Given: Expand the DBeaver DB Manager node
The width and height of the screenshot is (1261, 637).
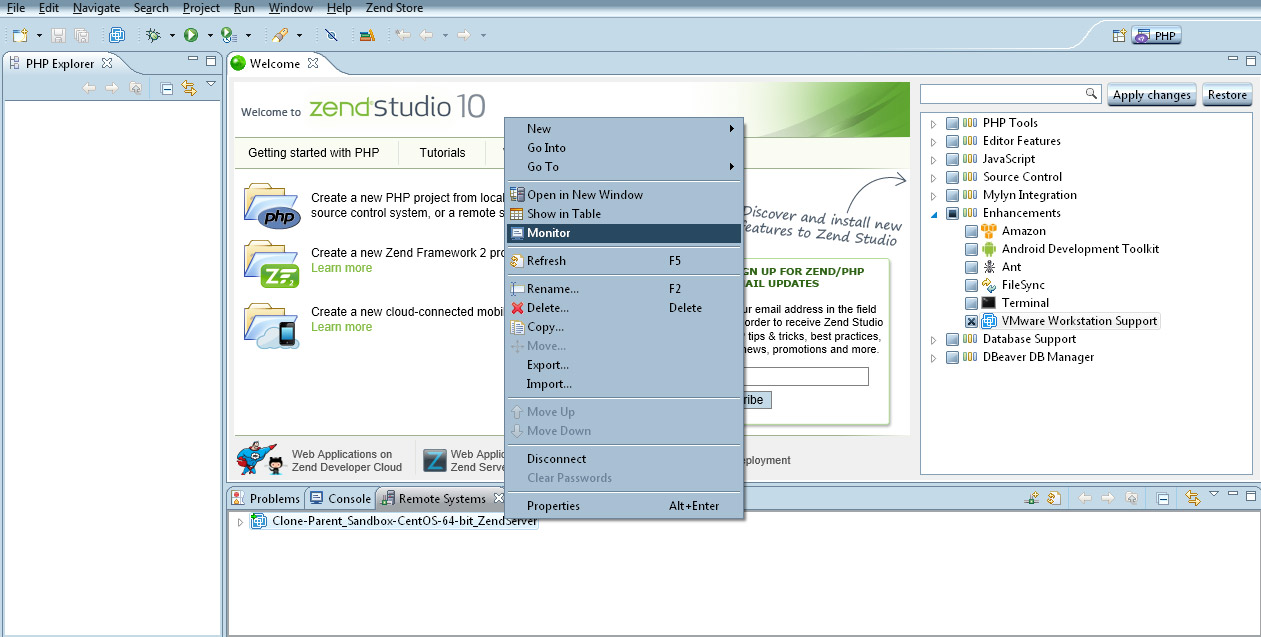Looking at the screenshot, I should pyautogui.click(x=934, y=358).
